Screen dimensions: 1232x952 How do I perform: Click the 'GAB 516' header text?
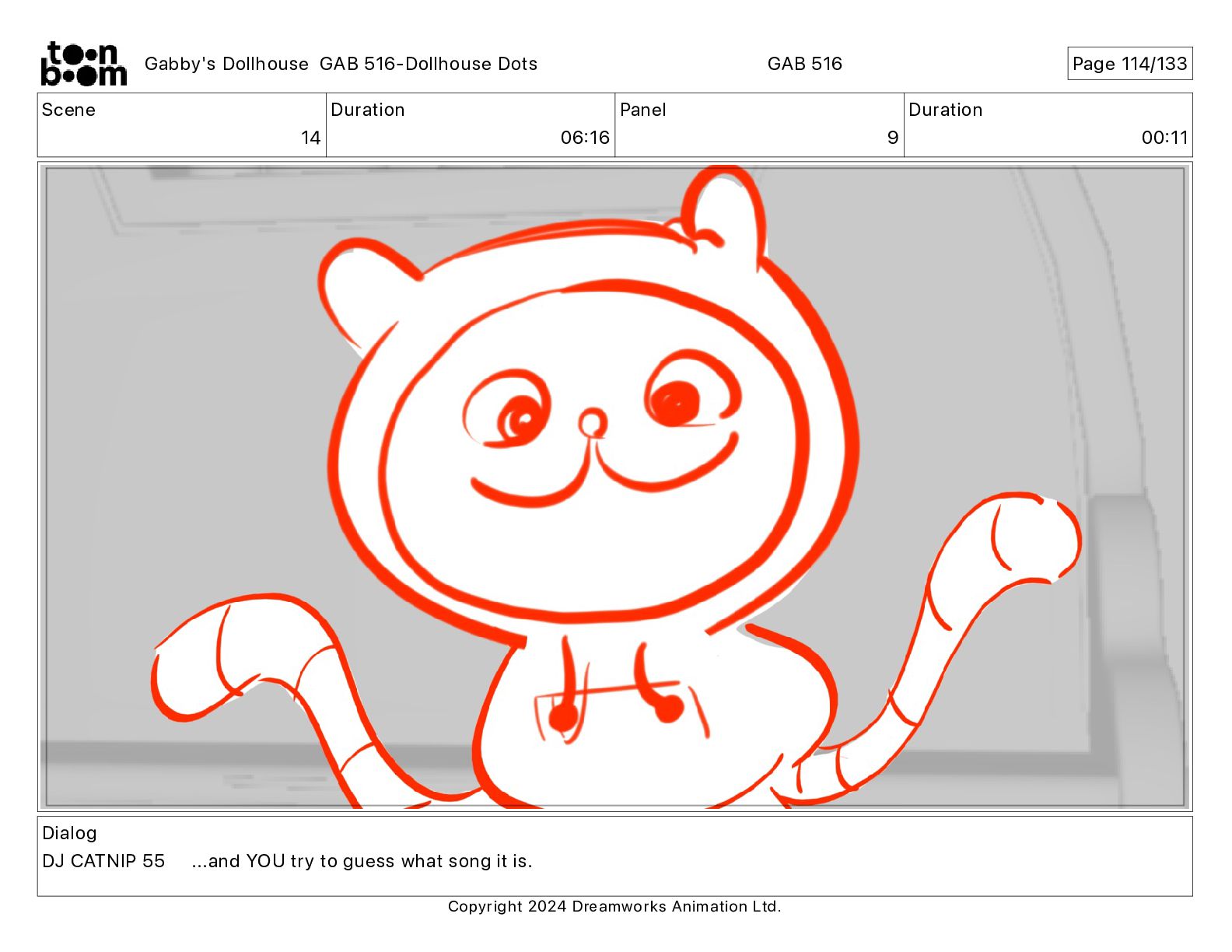804,64
